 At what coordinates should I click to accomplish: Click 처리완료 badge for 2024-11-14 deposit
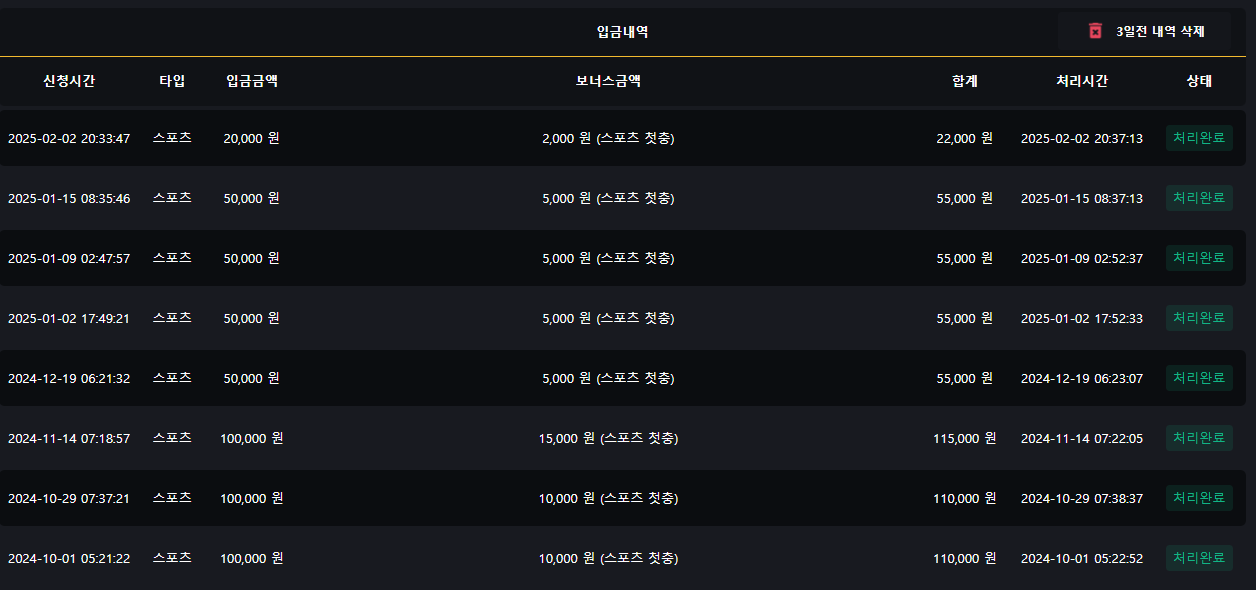tap(1199, 438)
